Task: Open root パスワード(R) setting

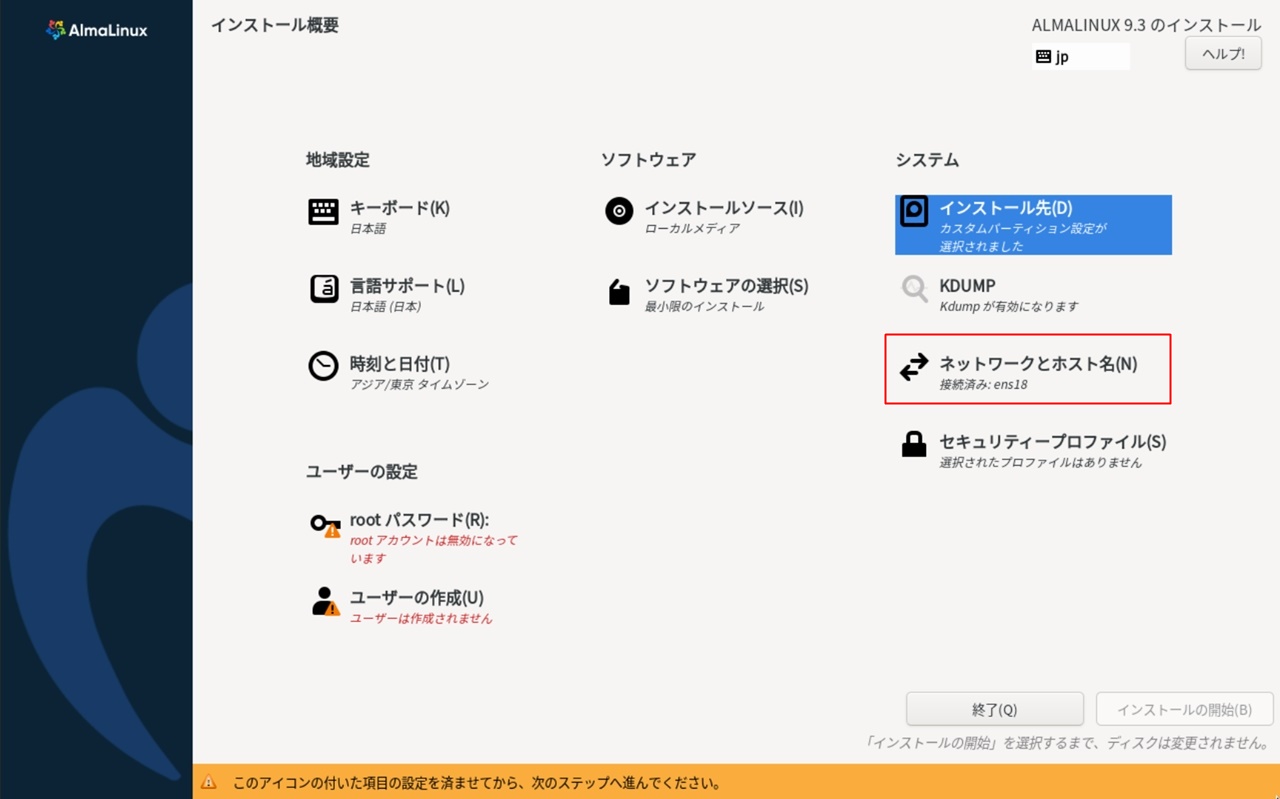Action: [x=419, y=520]
